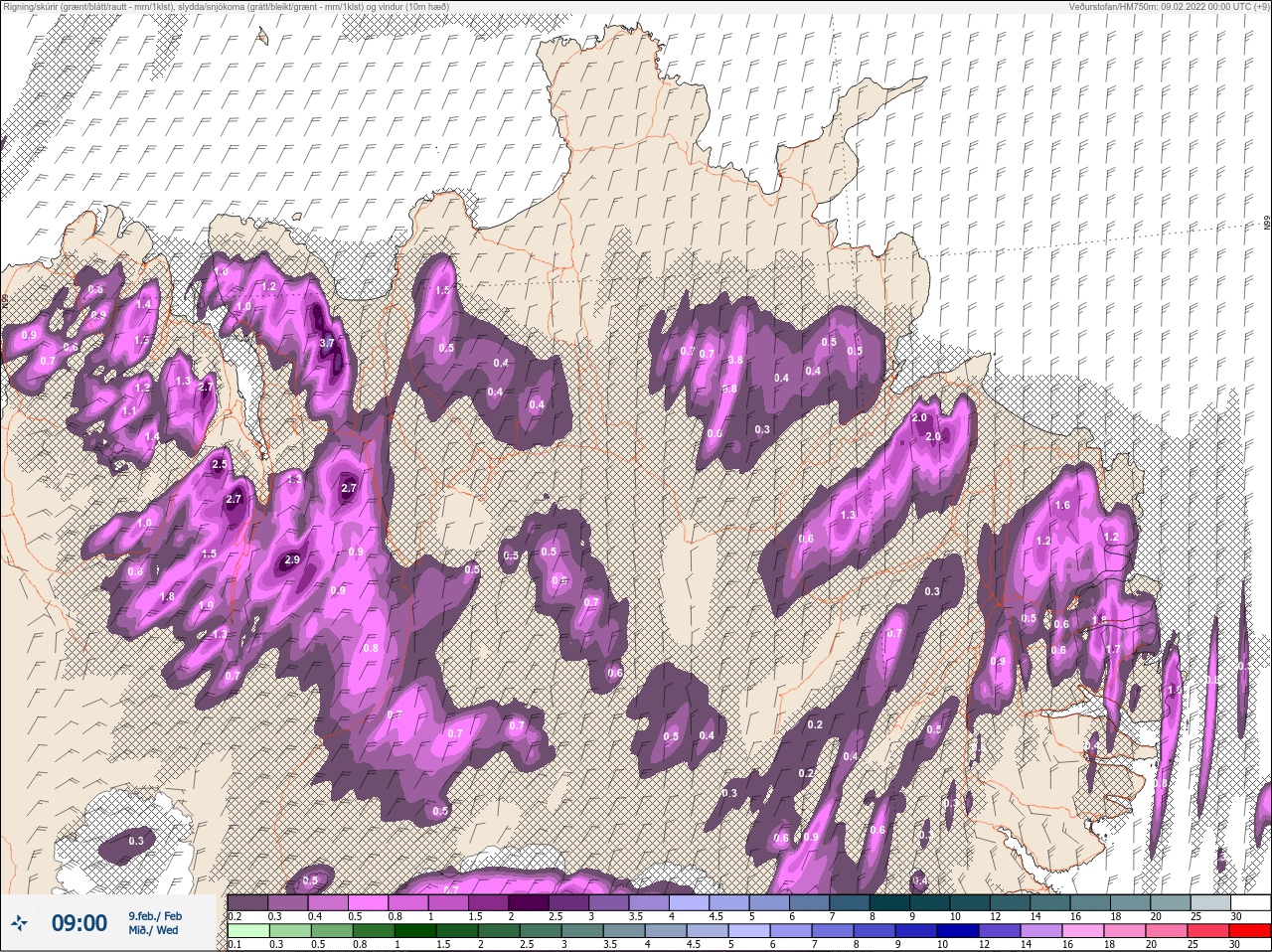Click the 1.8 precipitation value on map
This screenshot has width=1272, height=952.
tap(167, 596)
